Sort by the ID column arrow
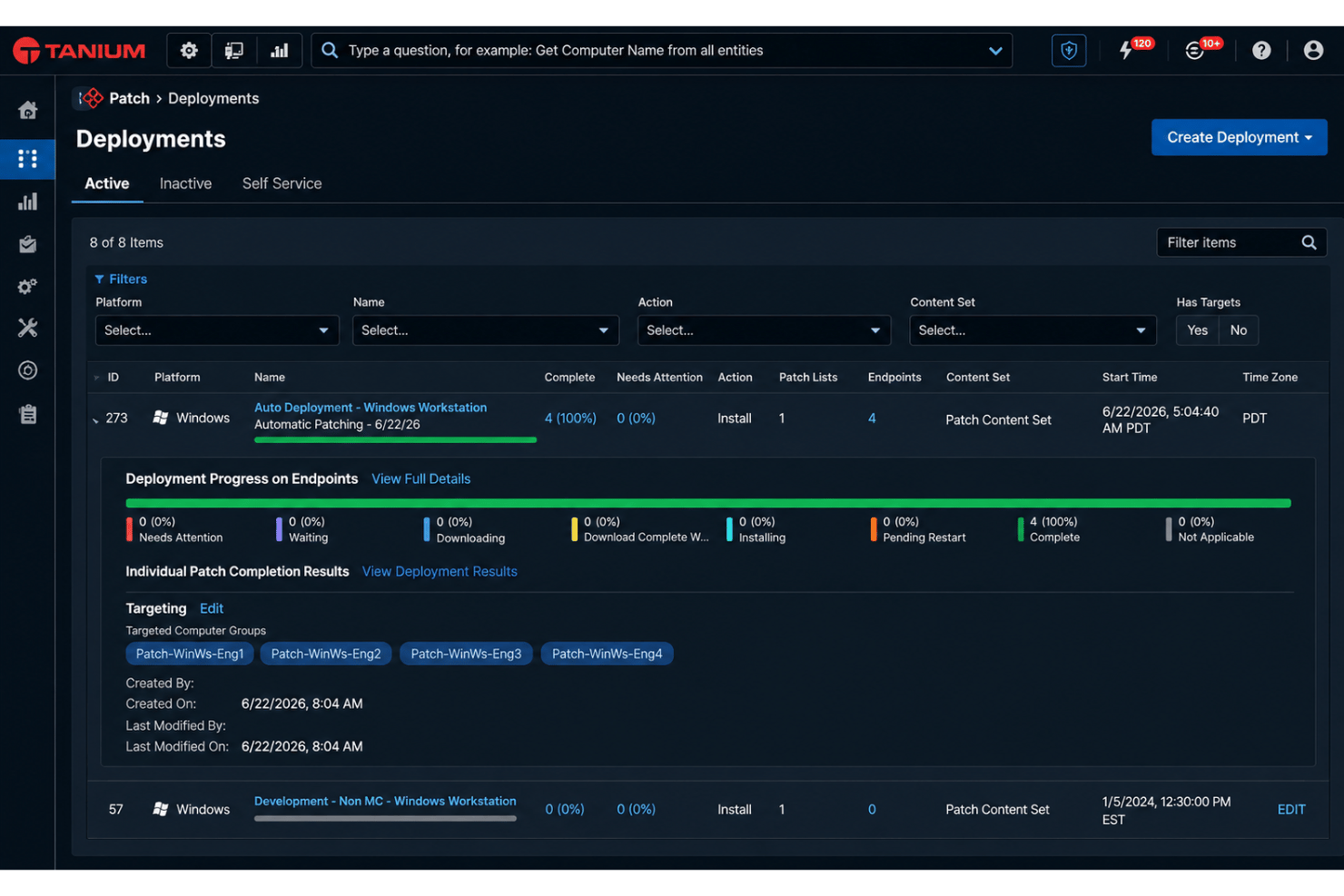Screen dimensions: 1344x896 (x=97, y=378)
